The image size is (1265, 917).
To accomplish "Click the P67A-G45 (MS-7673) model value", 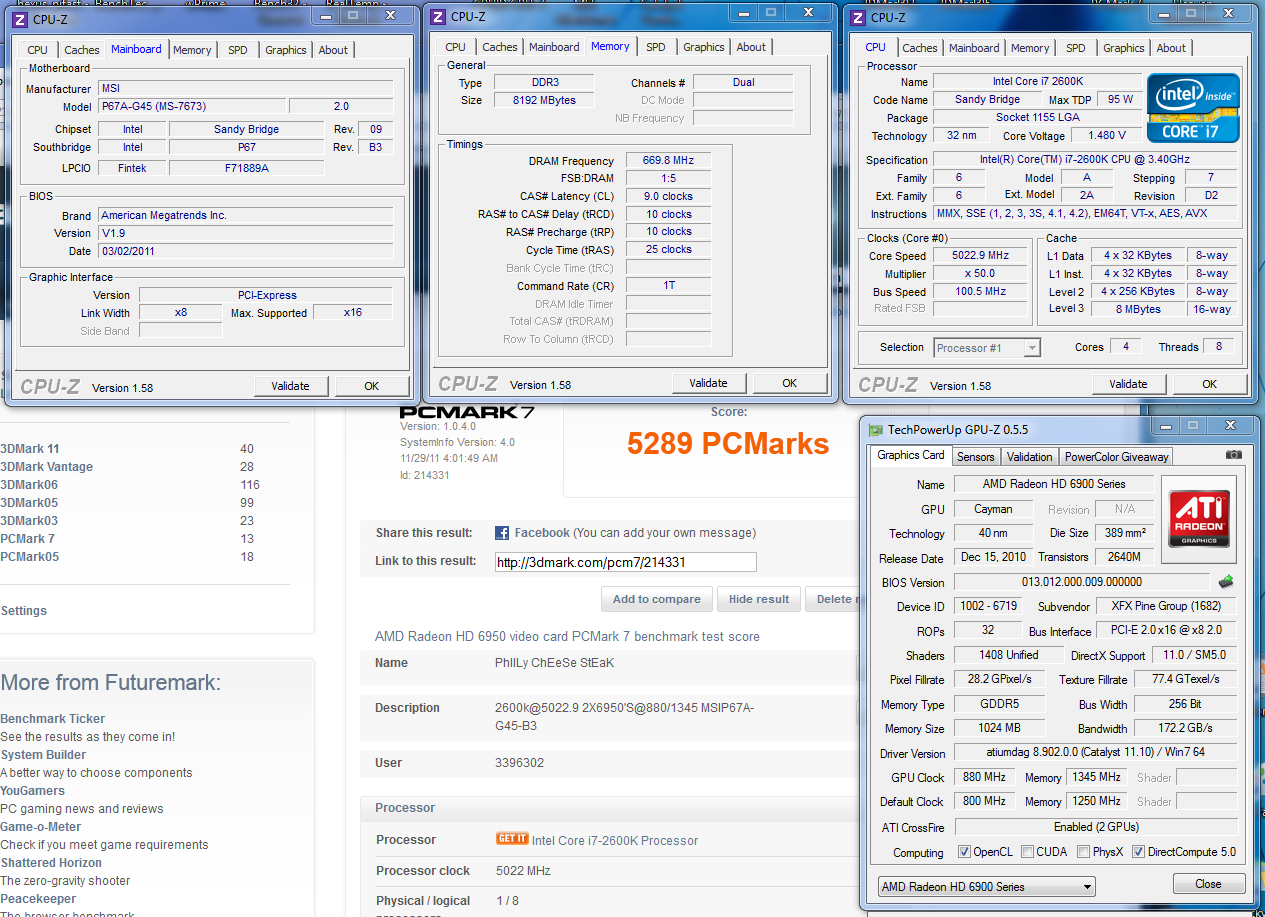I will click(190, 107).
